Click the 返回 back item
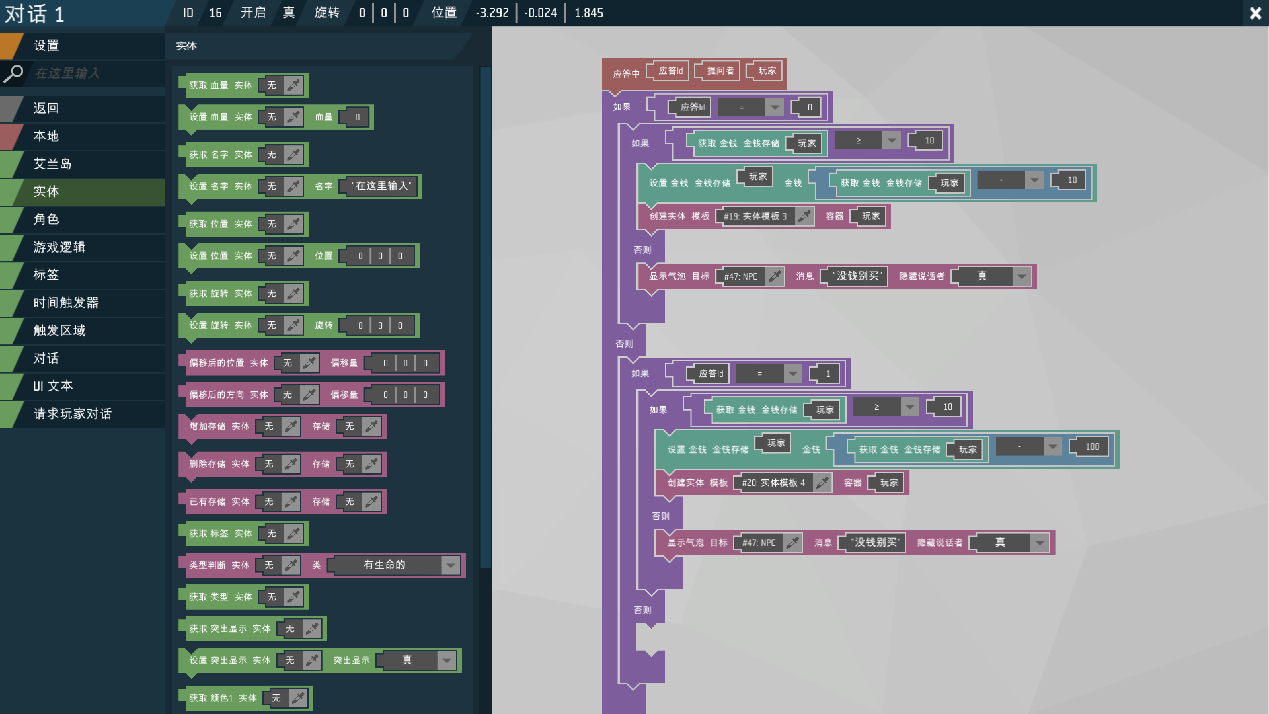The image size is (1269, 714). 47,108
